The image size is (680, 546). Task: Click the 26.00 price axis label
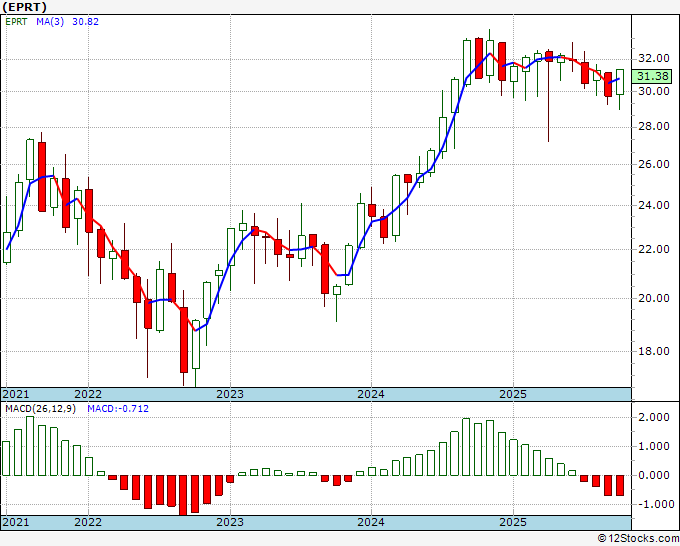[654, 164]
